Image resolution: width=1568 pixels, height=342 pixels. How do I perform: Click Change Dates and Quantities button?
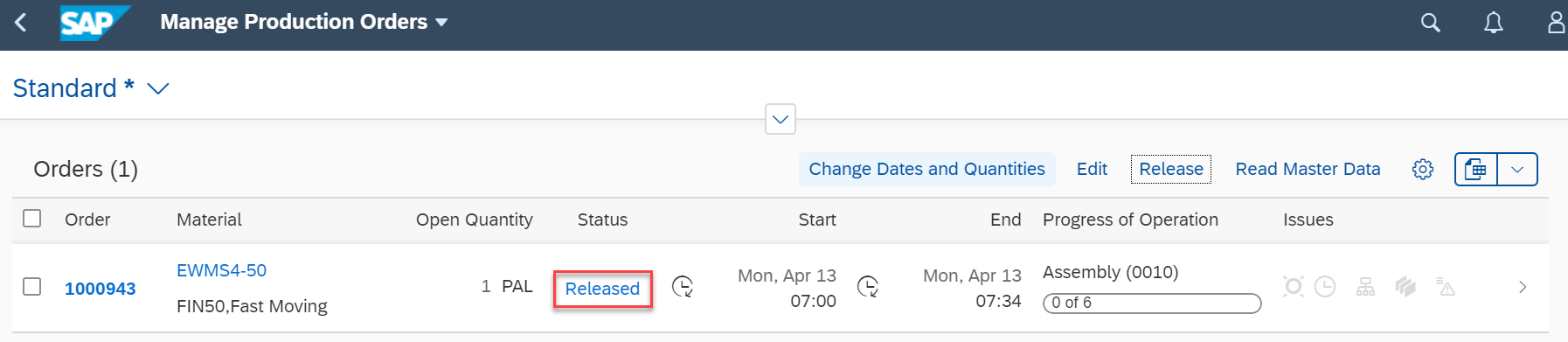926,169
